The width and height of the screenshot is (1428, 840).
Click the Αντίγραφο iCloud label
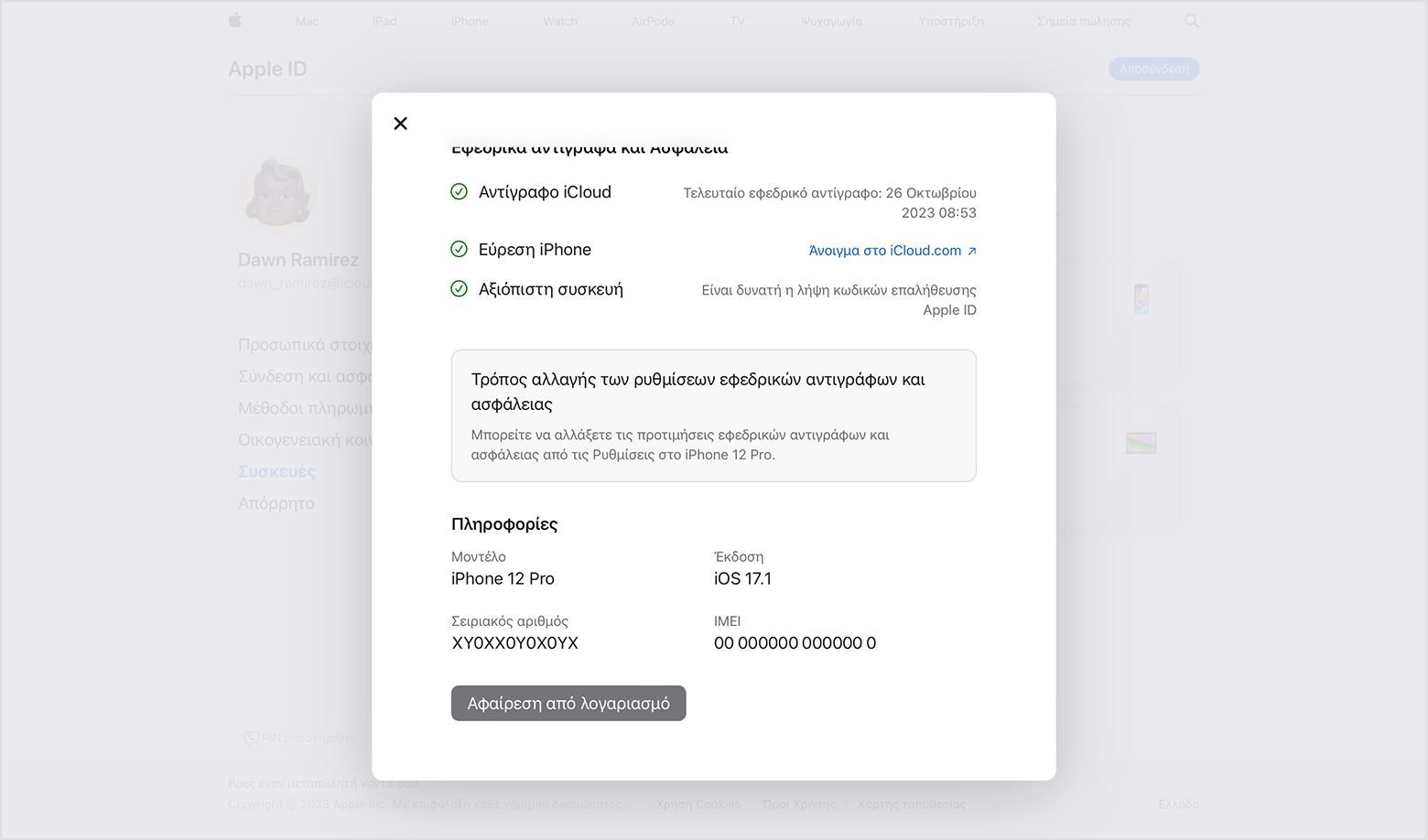point(545,192)
